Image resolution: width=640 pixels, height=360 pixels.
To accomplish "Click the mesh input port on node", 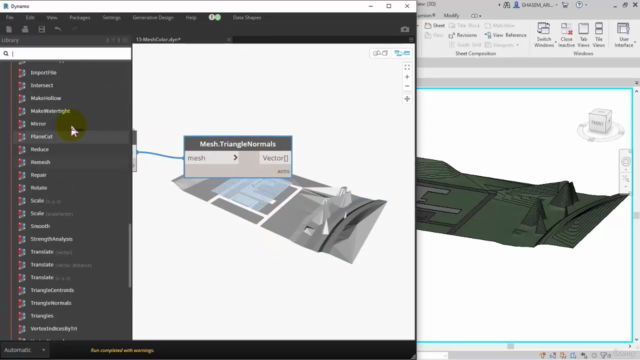I will tap(212, 158).
